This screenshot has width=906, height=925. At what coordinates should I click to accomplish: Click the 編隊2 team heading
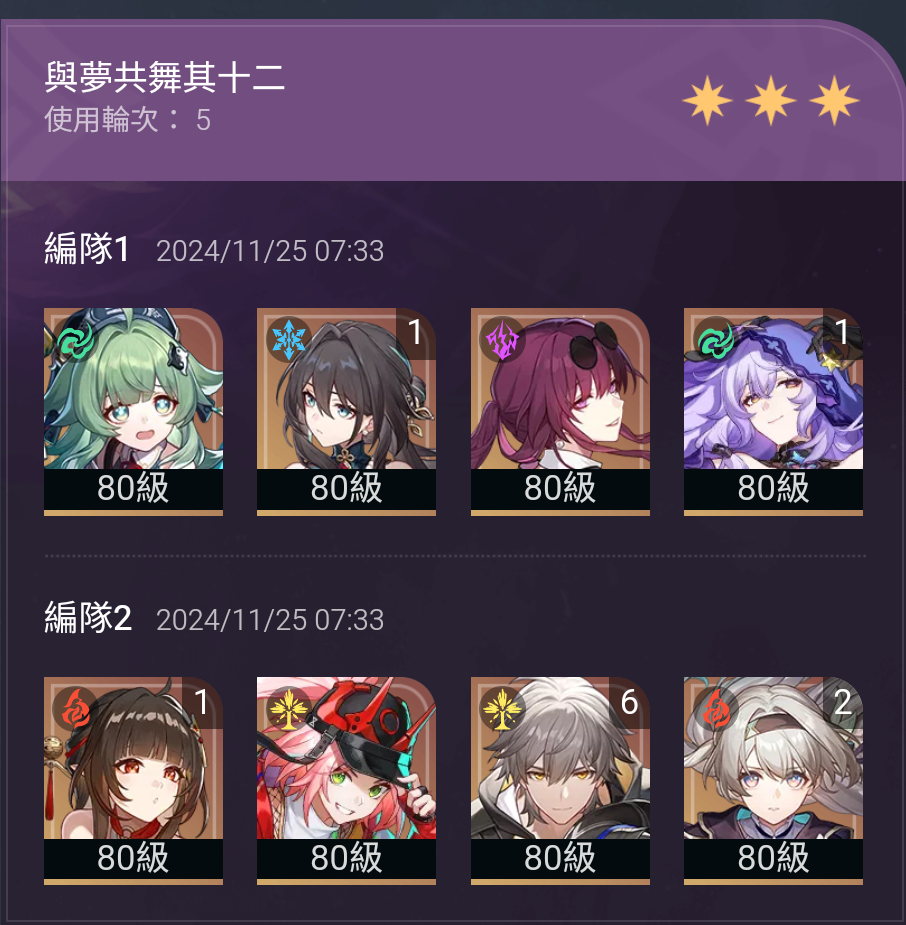88,618
